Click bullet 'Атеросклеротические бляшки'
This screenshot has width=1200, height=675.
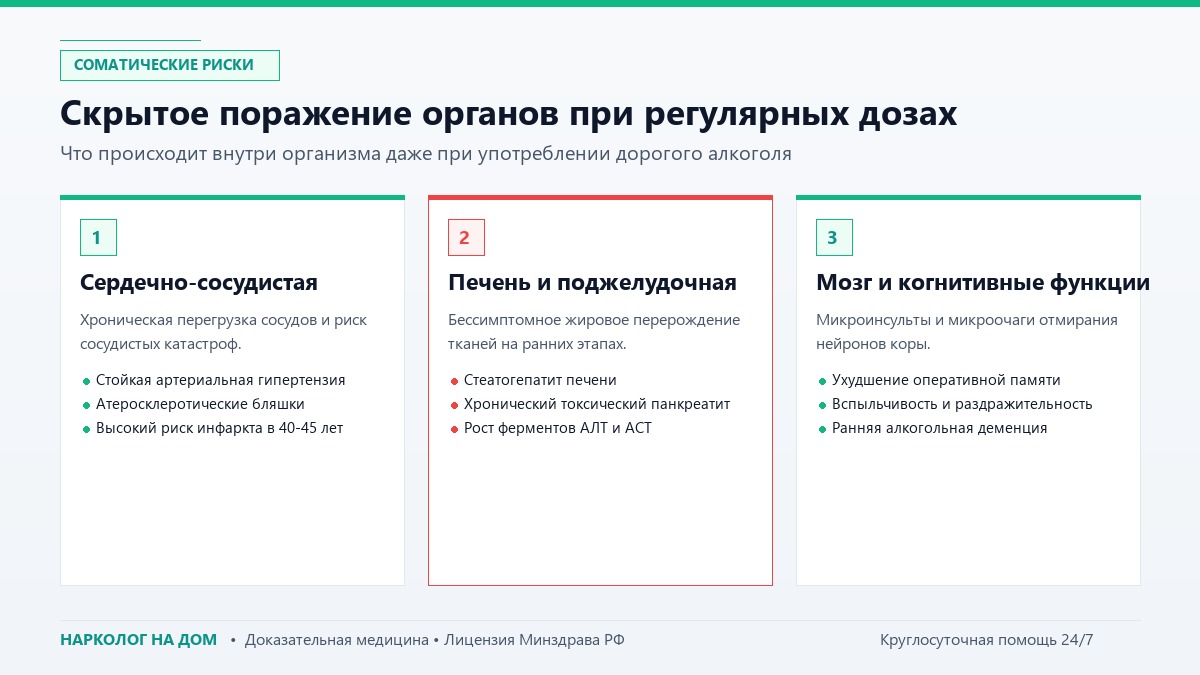pos(200,404)
